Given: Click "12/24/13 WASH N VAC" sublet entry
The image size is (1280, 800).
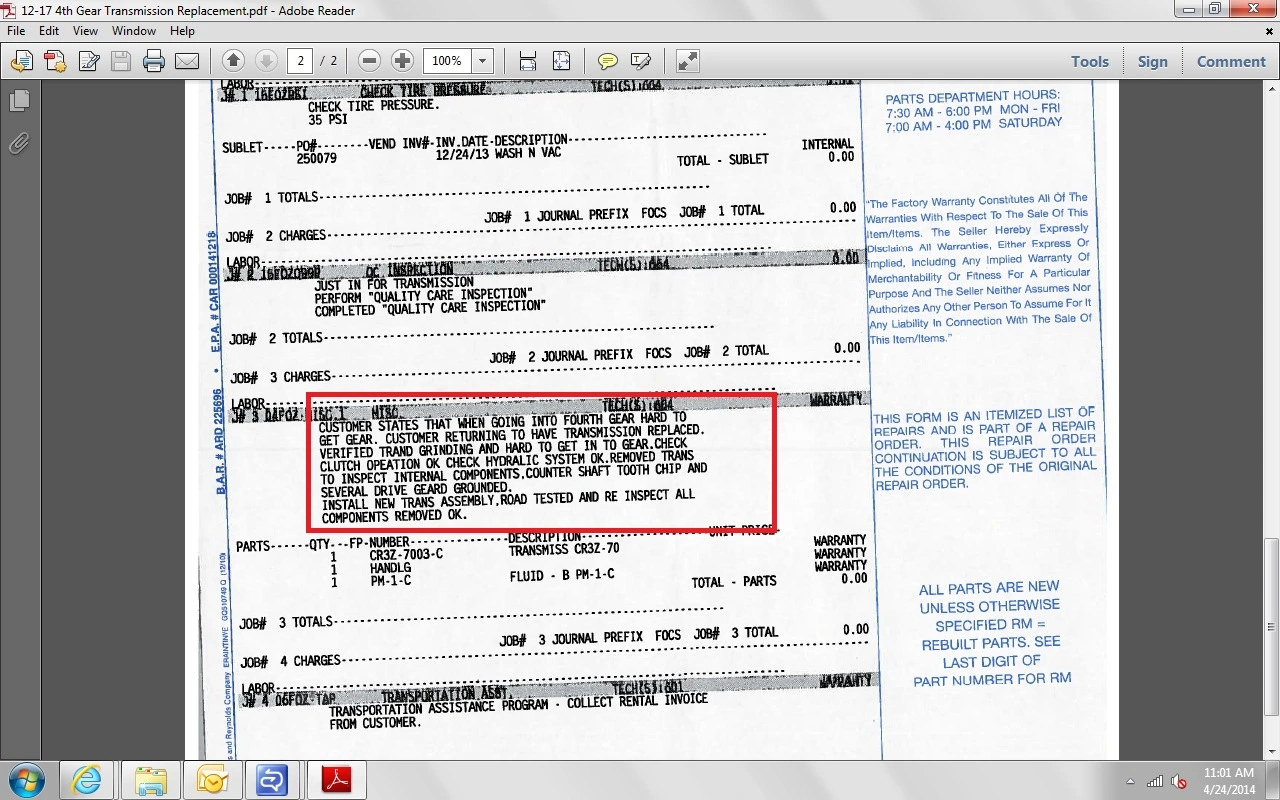Looking at the screenshot, I should [499, 155].
